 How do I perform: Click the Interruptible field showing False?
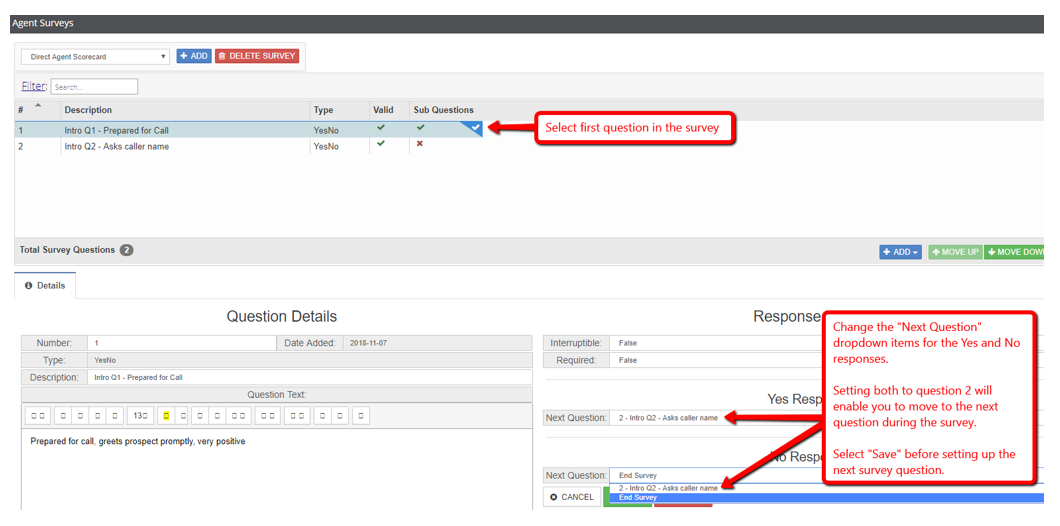(717, 343)
